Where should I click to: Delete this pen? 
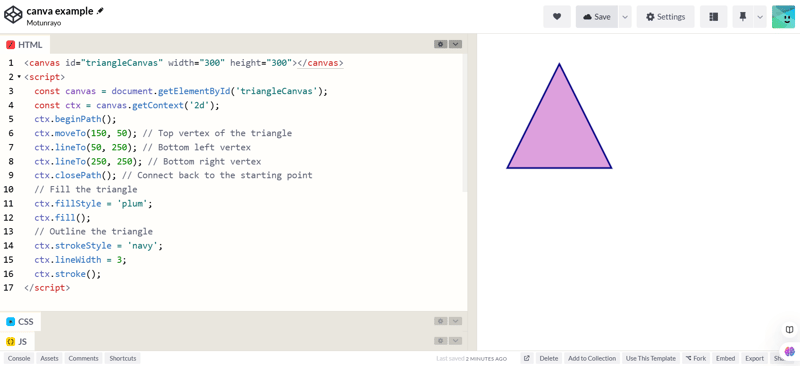click(x=549, y=358)
